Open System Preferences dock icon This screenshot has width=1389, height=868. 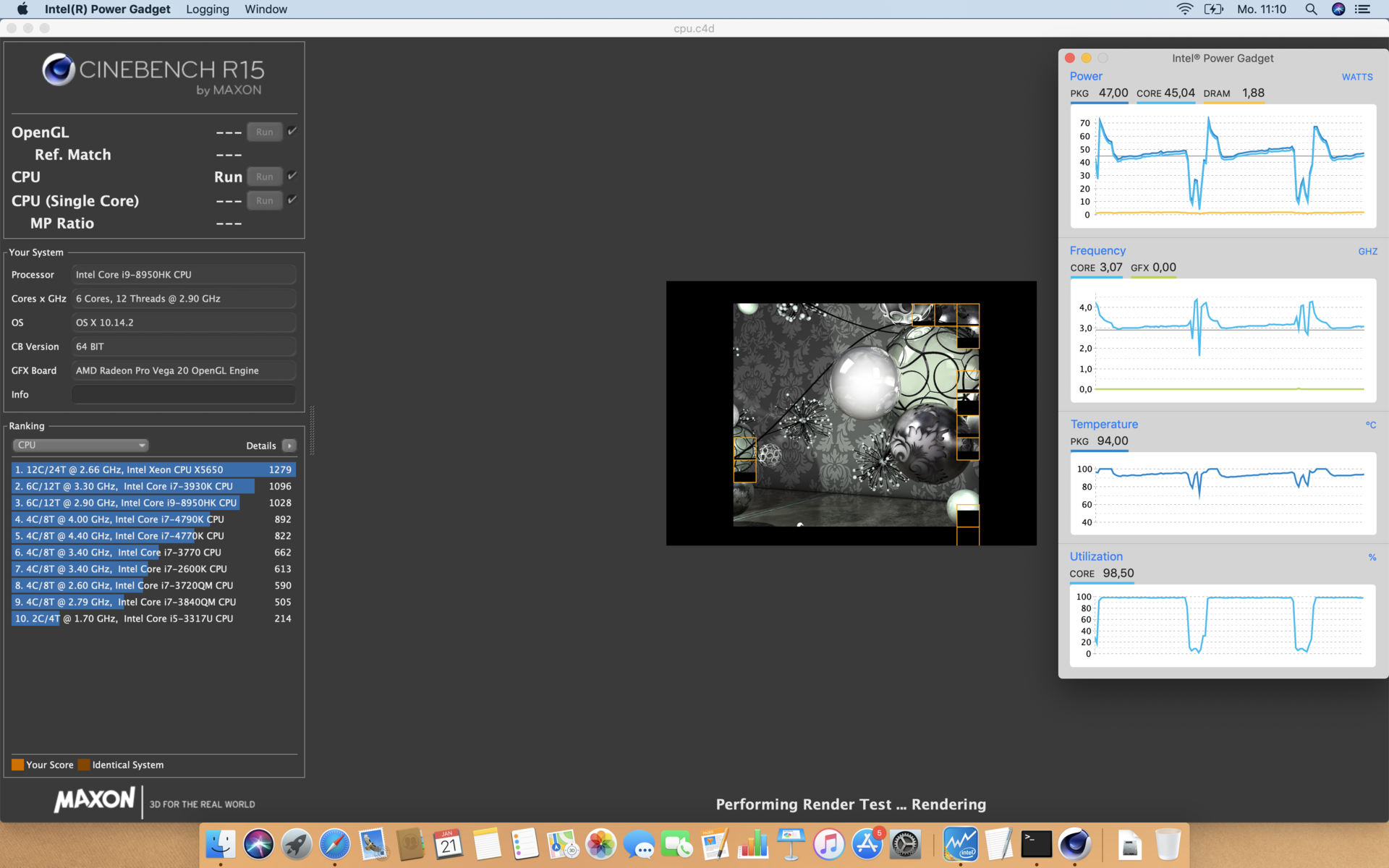coord(905,843)
